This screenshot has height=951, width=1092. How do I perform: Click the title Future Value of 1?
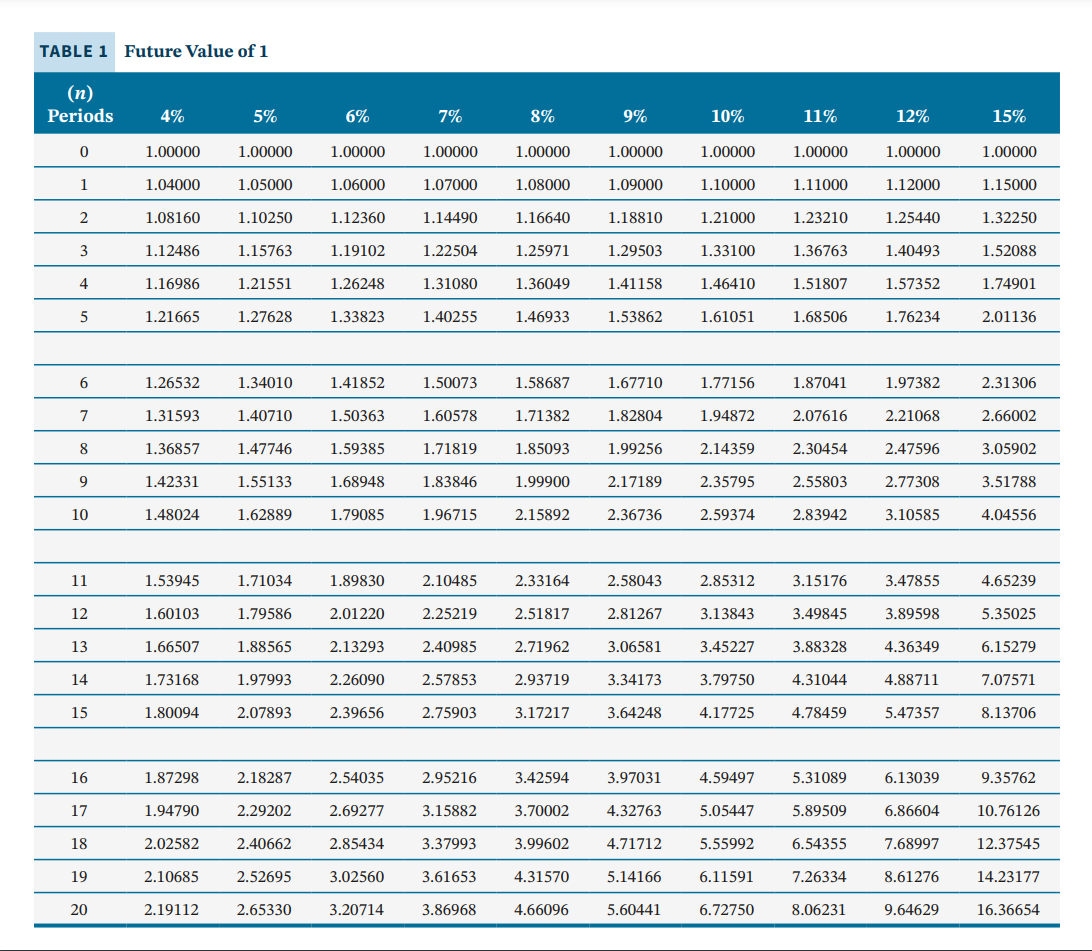[198, 52]
